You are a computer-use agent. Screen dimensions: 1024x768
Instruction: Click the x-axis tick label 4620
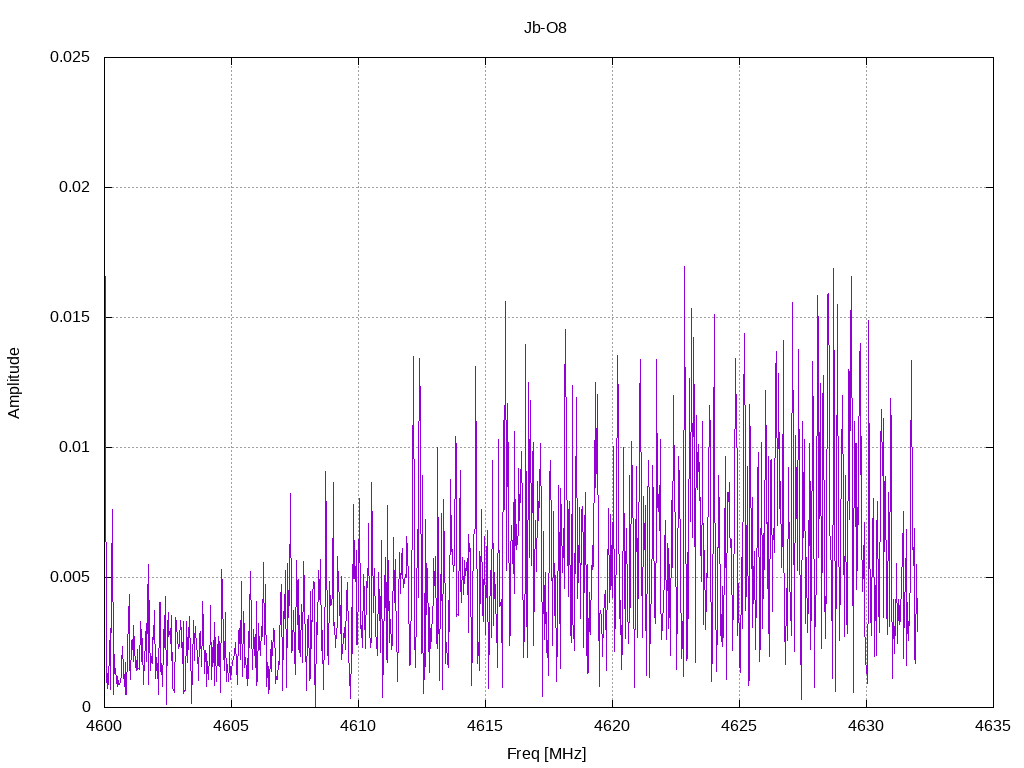(x=613, y=726)
